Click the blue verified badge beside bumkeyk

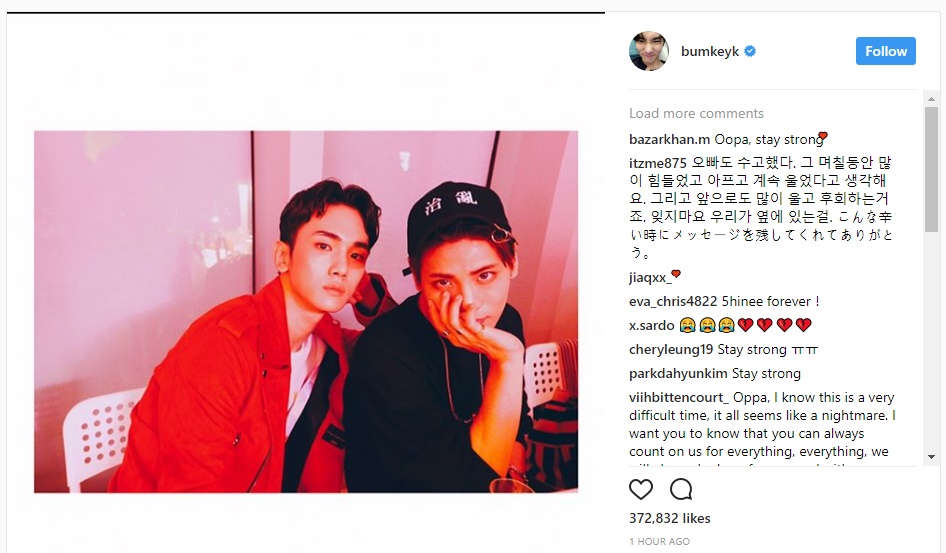750,51
